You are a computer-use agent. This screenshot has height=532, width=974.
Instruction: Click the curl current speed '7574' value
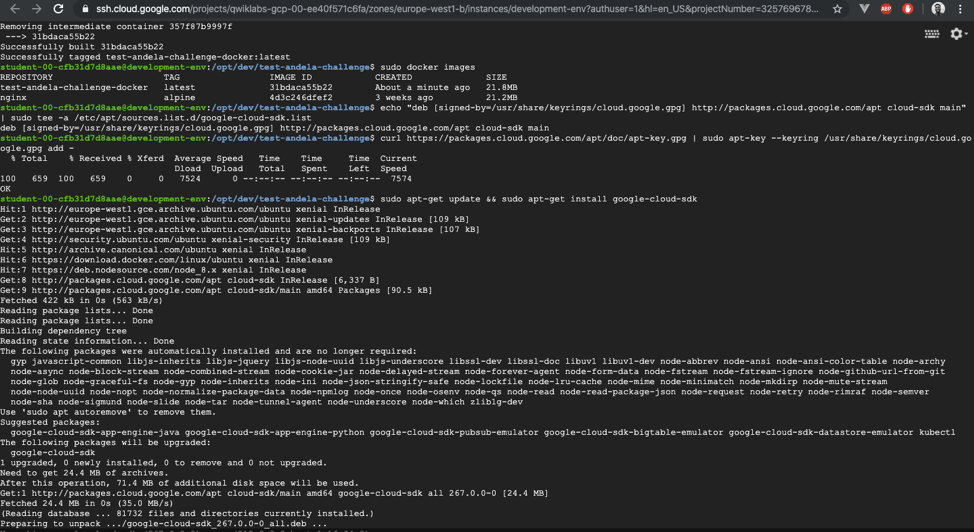[401, 179]
